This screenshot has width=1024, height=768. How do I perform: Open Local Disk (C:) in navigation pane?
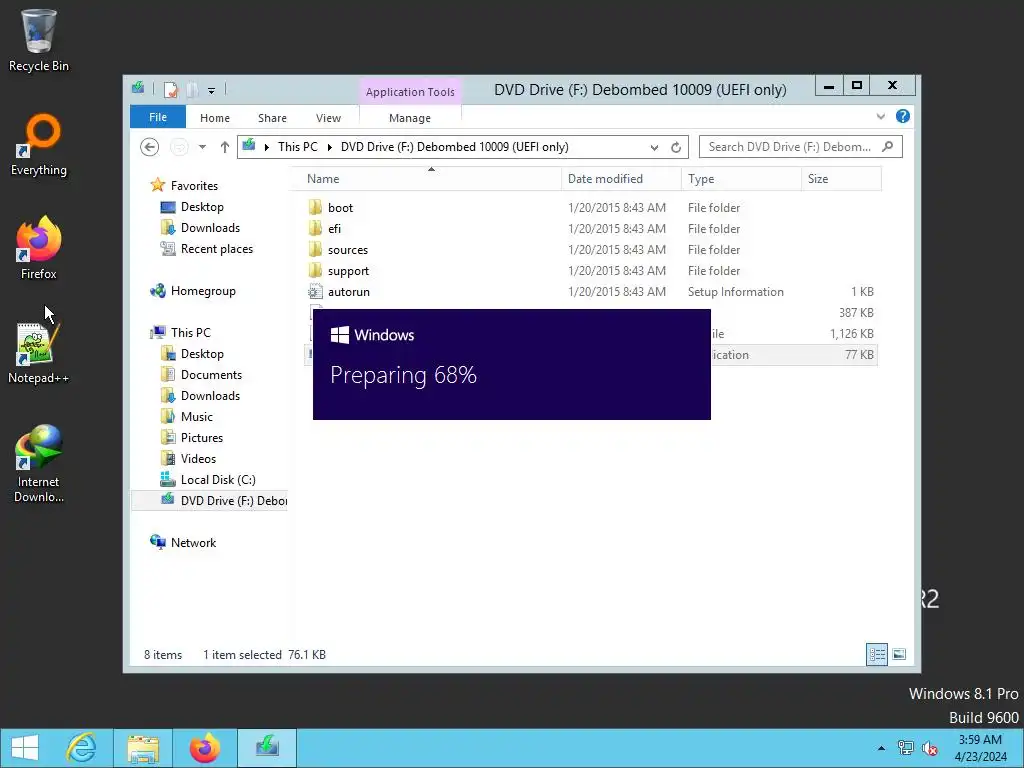(x=217, y=479)
